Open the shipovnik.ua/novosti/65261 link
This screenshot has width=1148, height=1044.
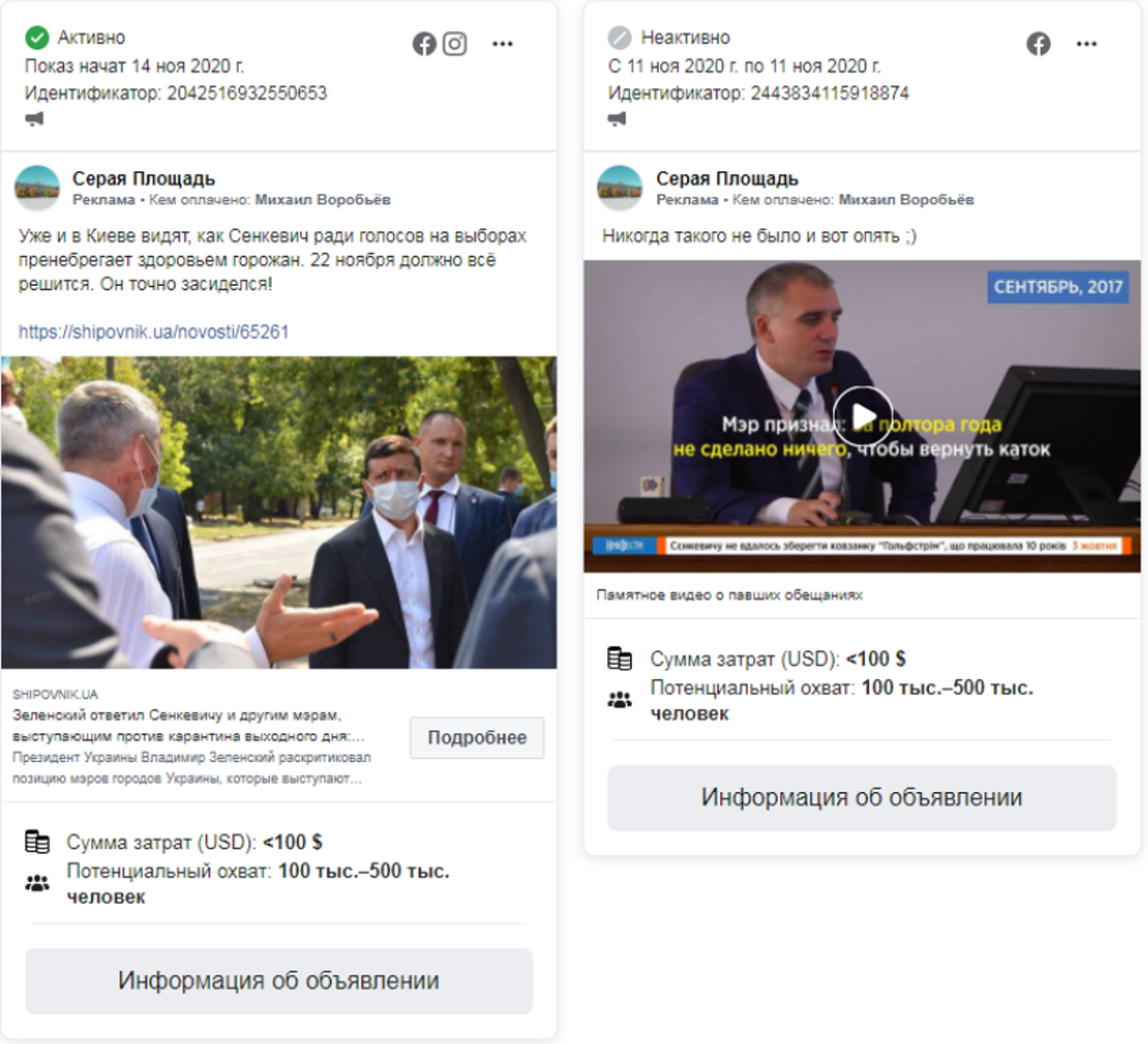click(x=153, y=332)
